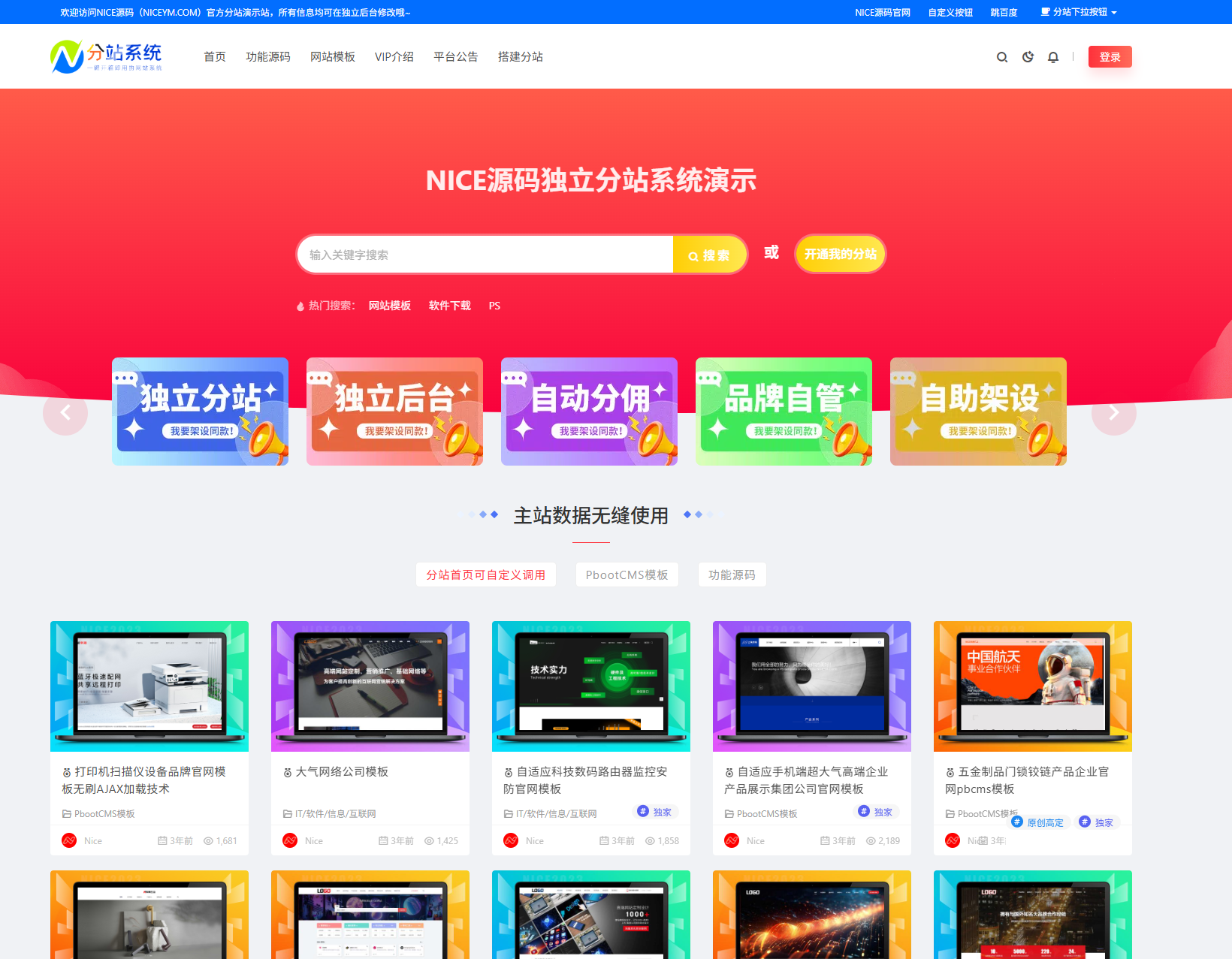Select hot search 软件下载

[x=450, y=306]
